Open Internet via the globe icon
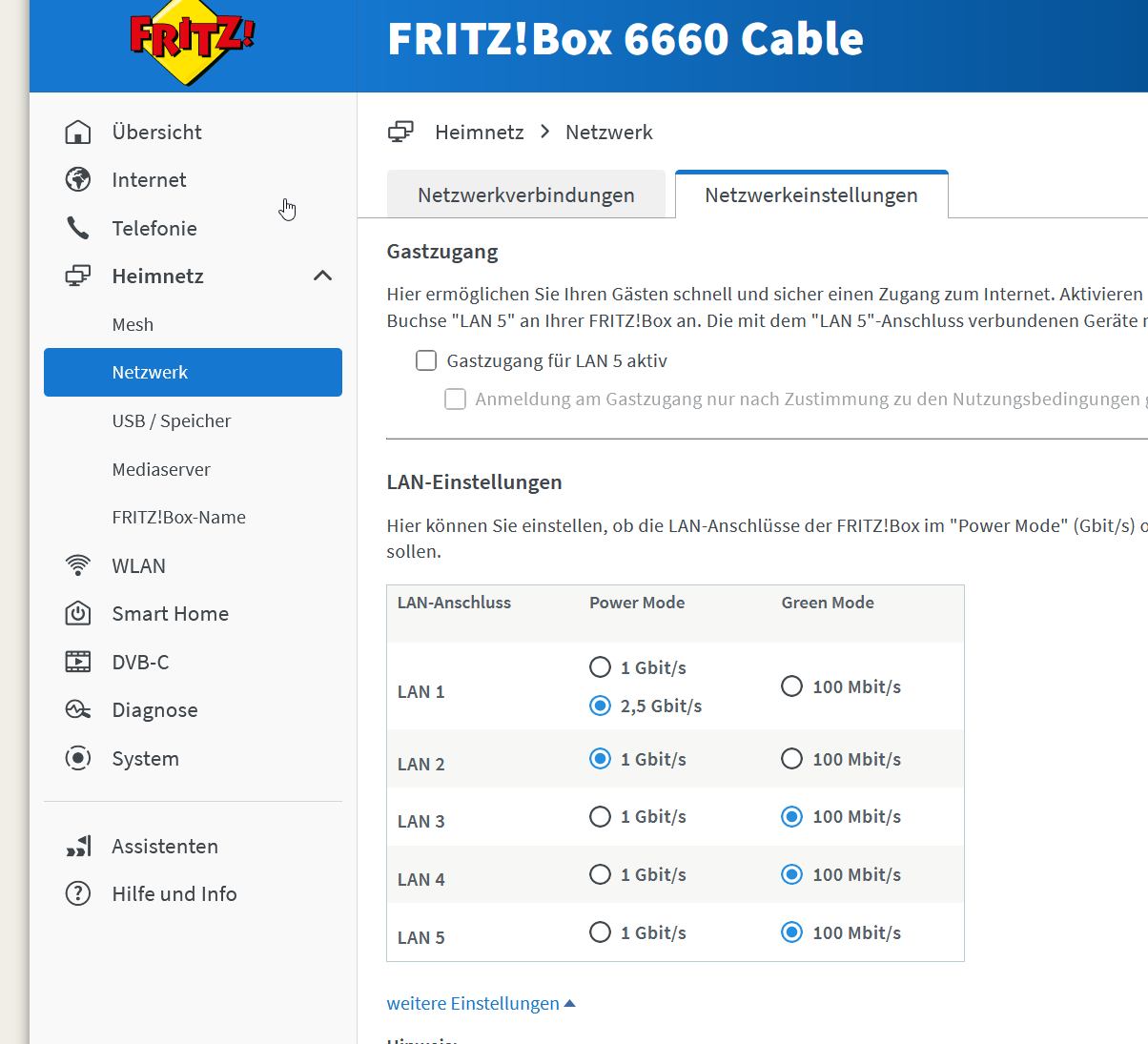1148x1044 pixels. coord(78,179)
